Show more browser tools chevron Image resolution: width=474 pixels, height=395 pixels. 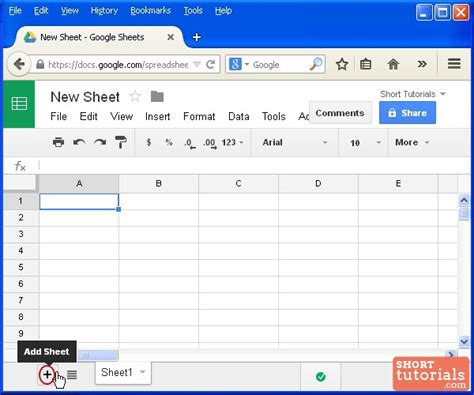[422, 64]
